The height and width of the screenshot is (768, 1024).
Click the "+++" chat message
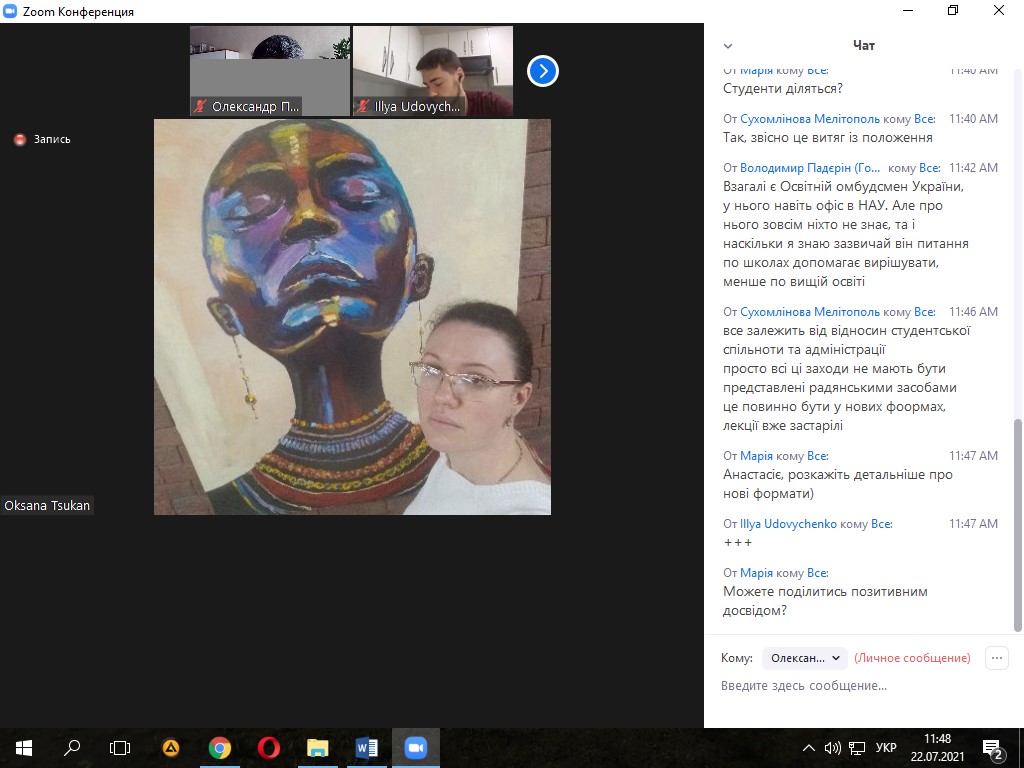pyautogui.click(x=738, y=543)
